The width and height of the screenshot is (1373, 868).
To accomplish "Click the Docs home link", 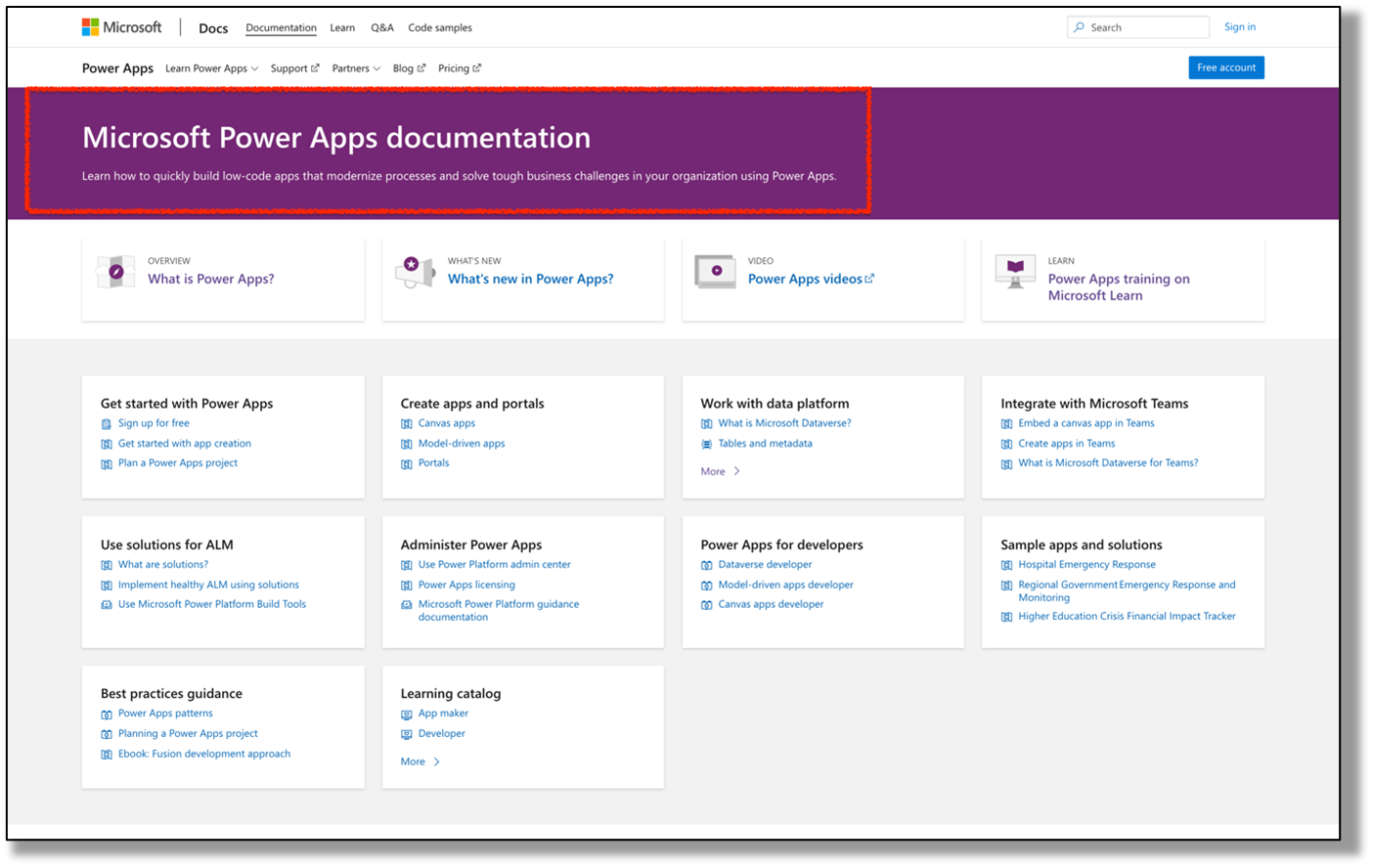I will tap(213, 28).
